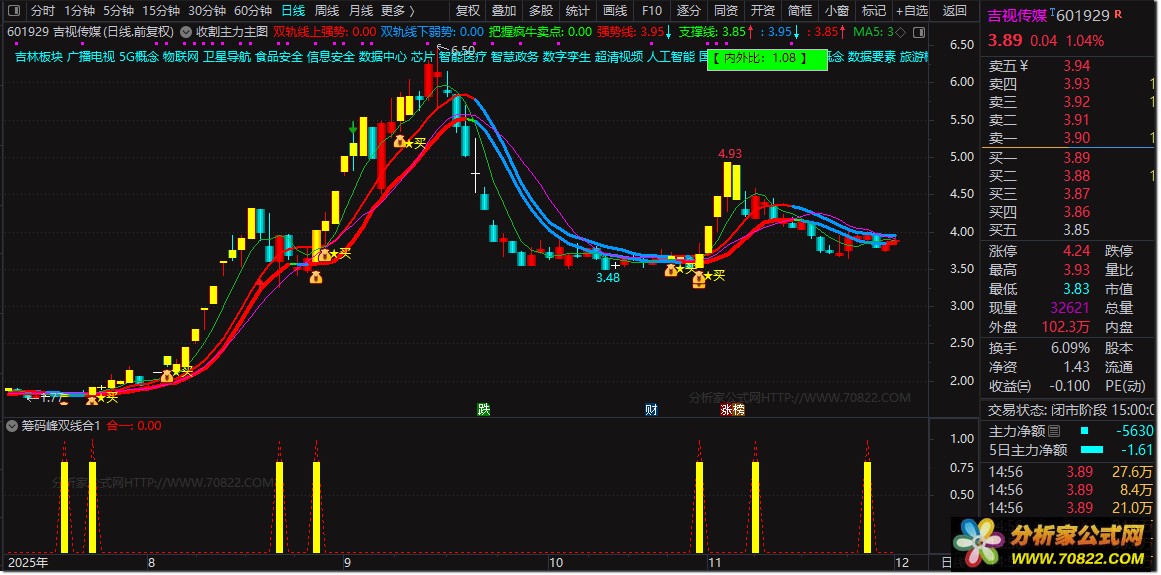
Task: Select the 15分钟 period tab
Action: point(161,11)
